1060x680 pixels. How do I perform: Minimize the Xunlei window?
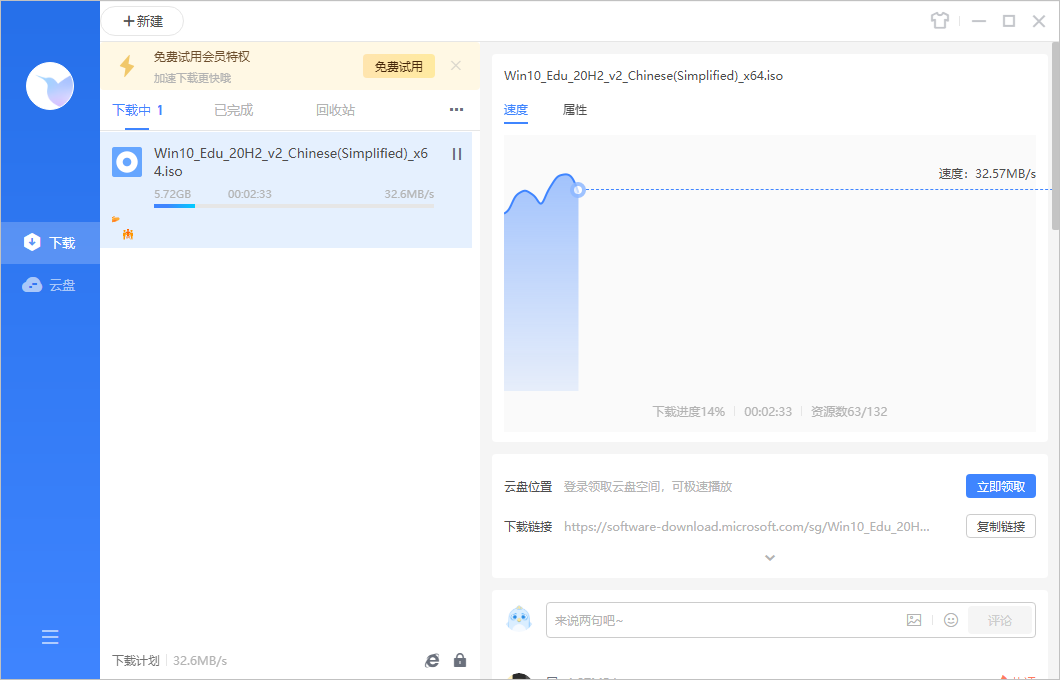[x=979, y=21]
